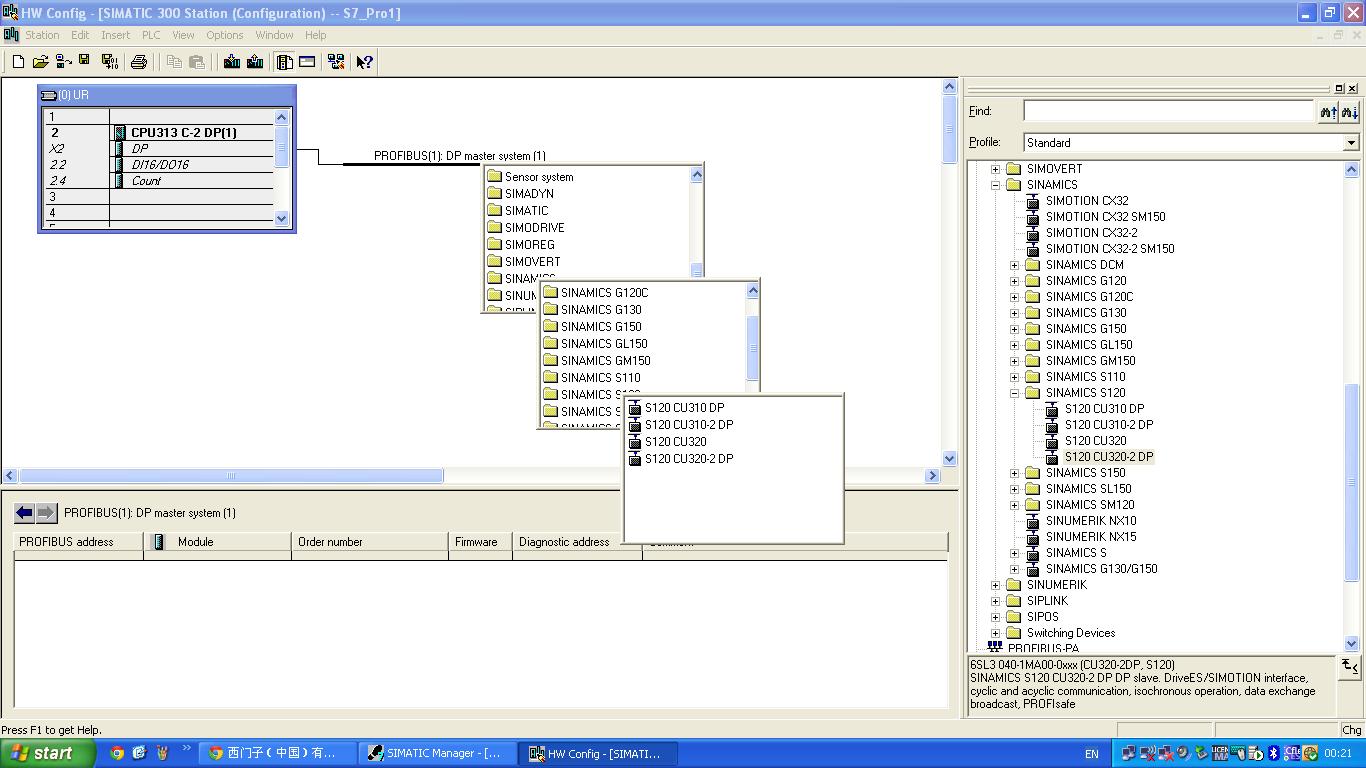Toggle the hardware Catalog toolbar button
This screenshot has width=1366, height=768.
point(285,62)
